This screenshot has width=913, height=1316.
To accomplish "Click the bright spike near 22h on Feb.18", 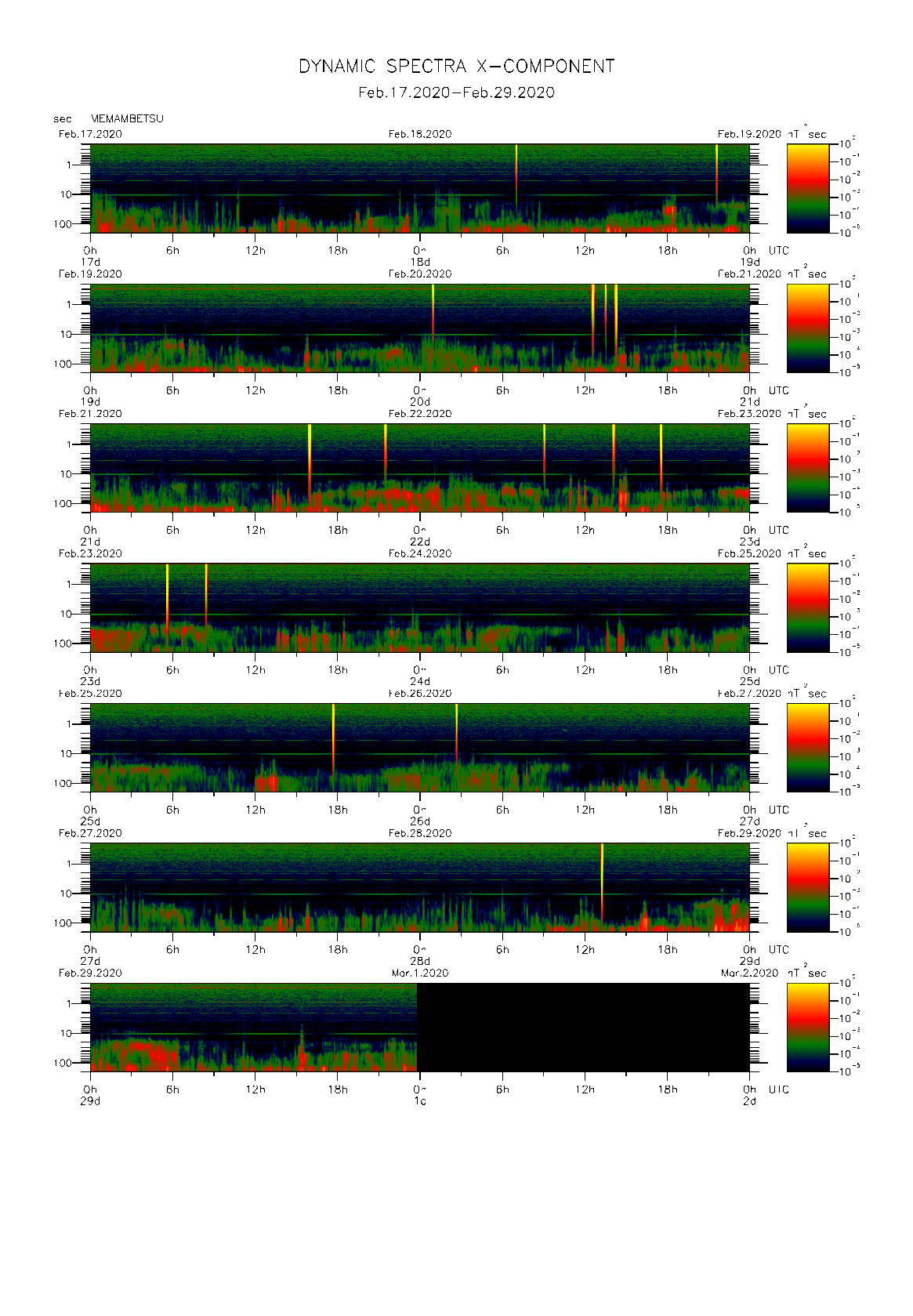I will click(x=716, y=174).
